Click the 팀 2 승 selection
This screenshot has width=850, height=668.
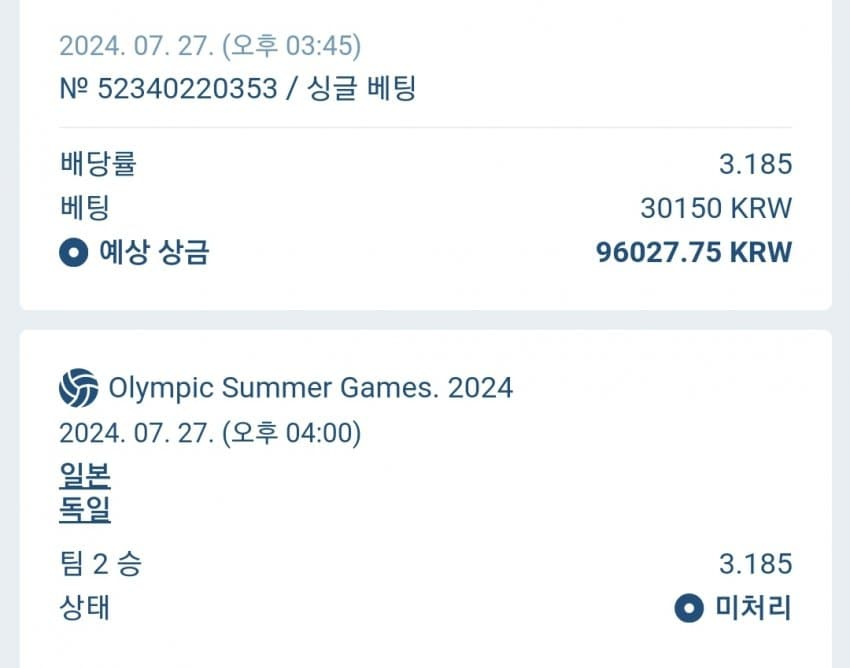[100, 564]
